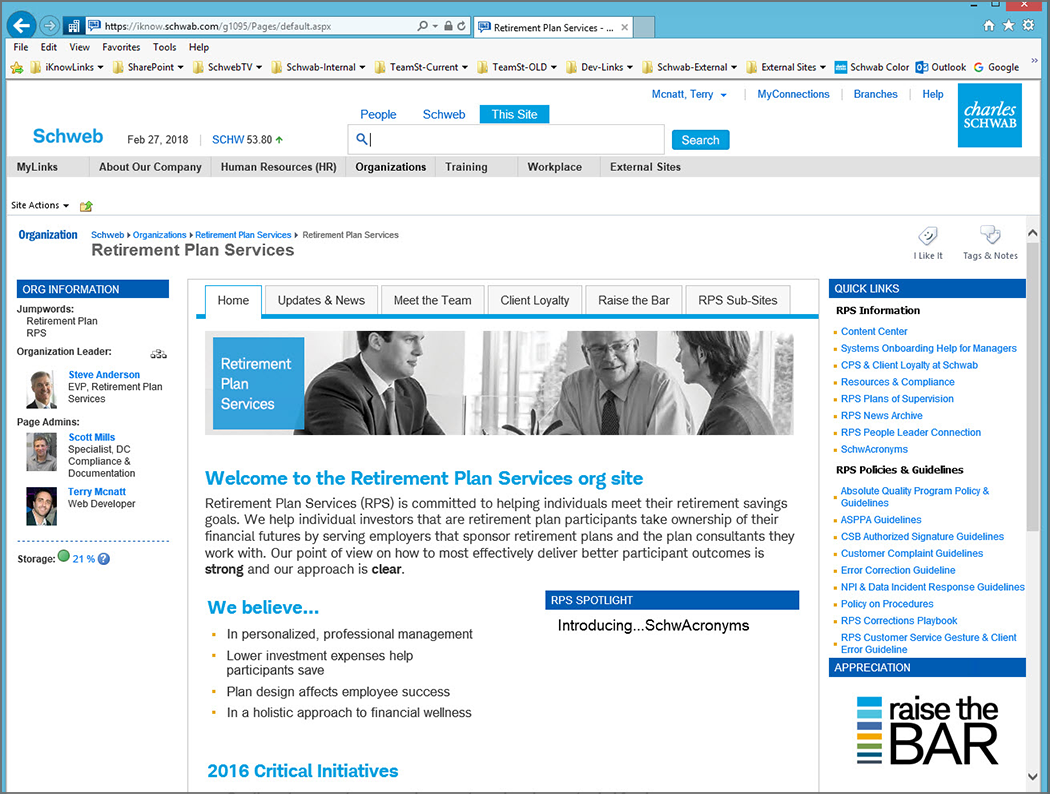Expand the External Sites favorites folder
This screenshot has height=794, width=1050.
pos(786,67)
